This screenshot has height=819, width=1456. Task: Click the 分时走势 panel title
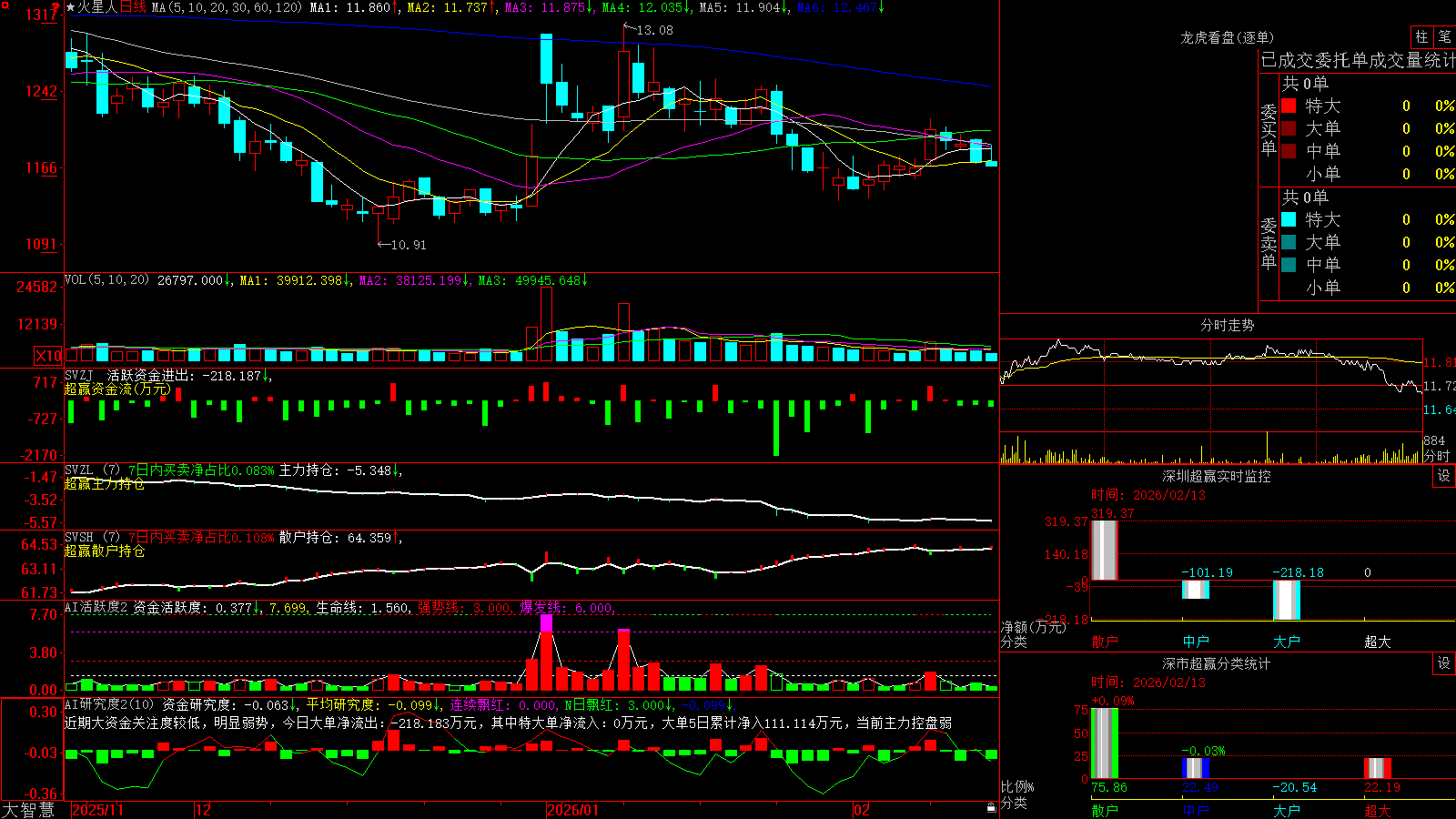[1227, 325]
